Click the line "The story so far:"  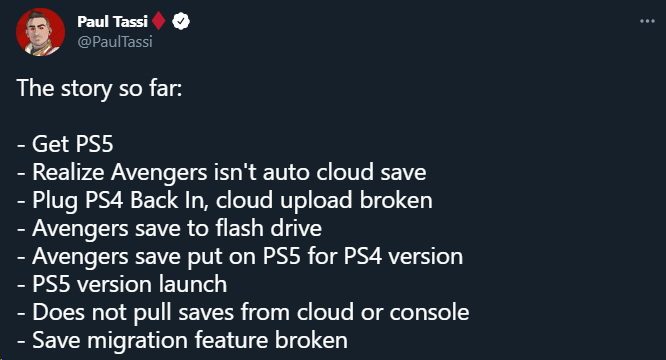99,89
